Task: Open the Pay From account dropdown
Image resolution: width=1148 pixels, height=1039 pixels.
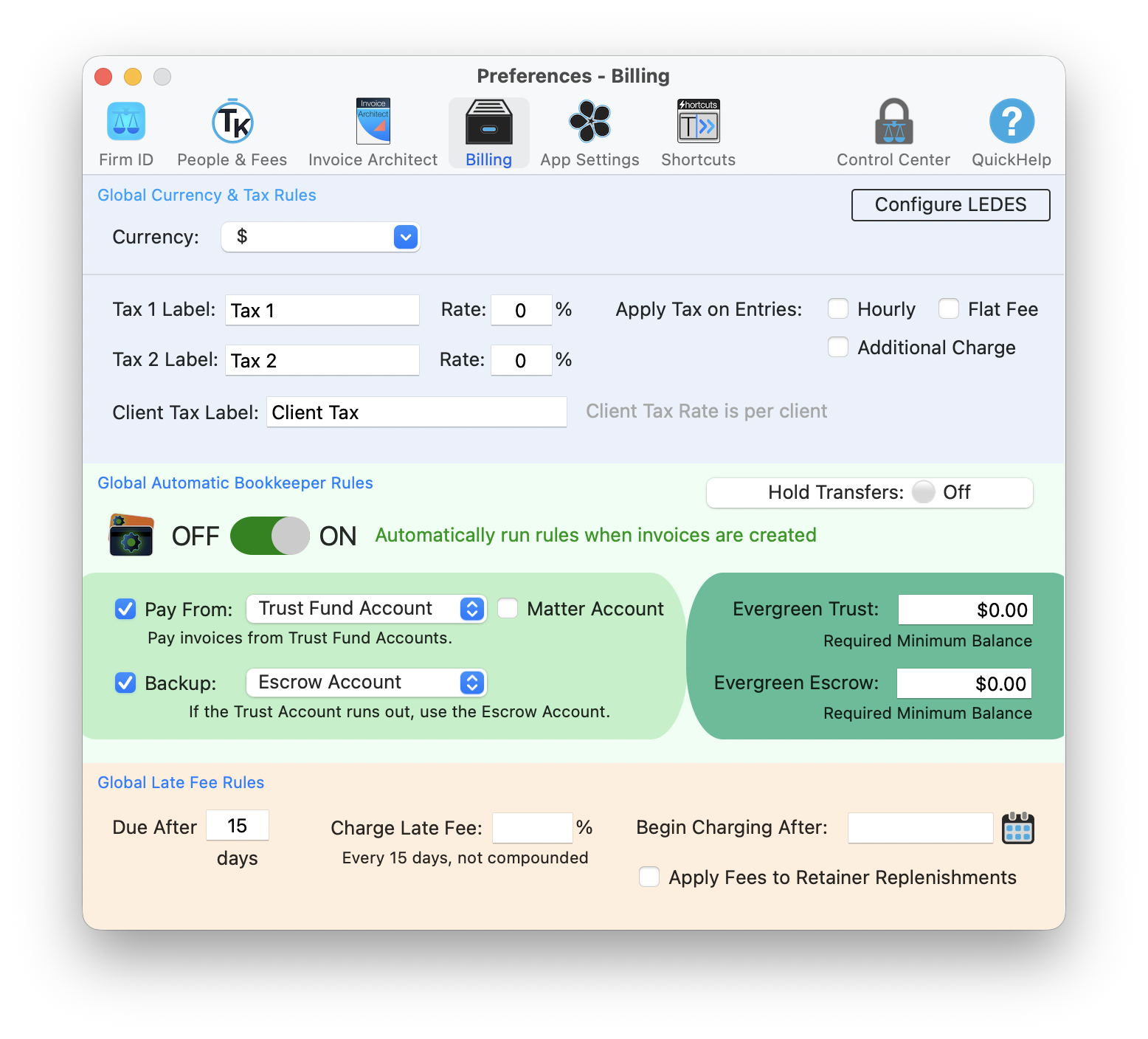Action: coord(472,609)
